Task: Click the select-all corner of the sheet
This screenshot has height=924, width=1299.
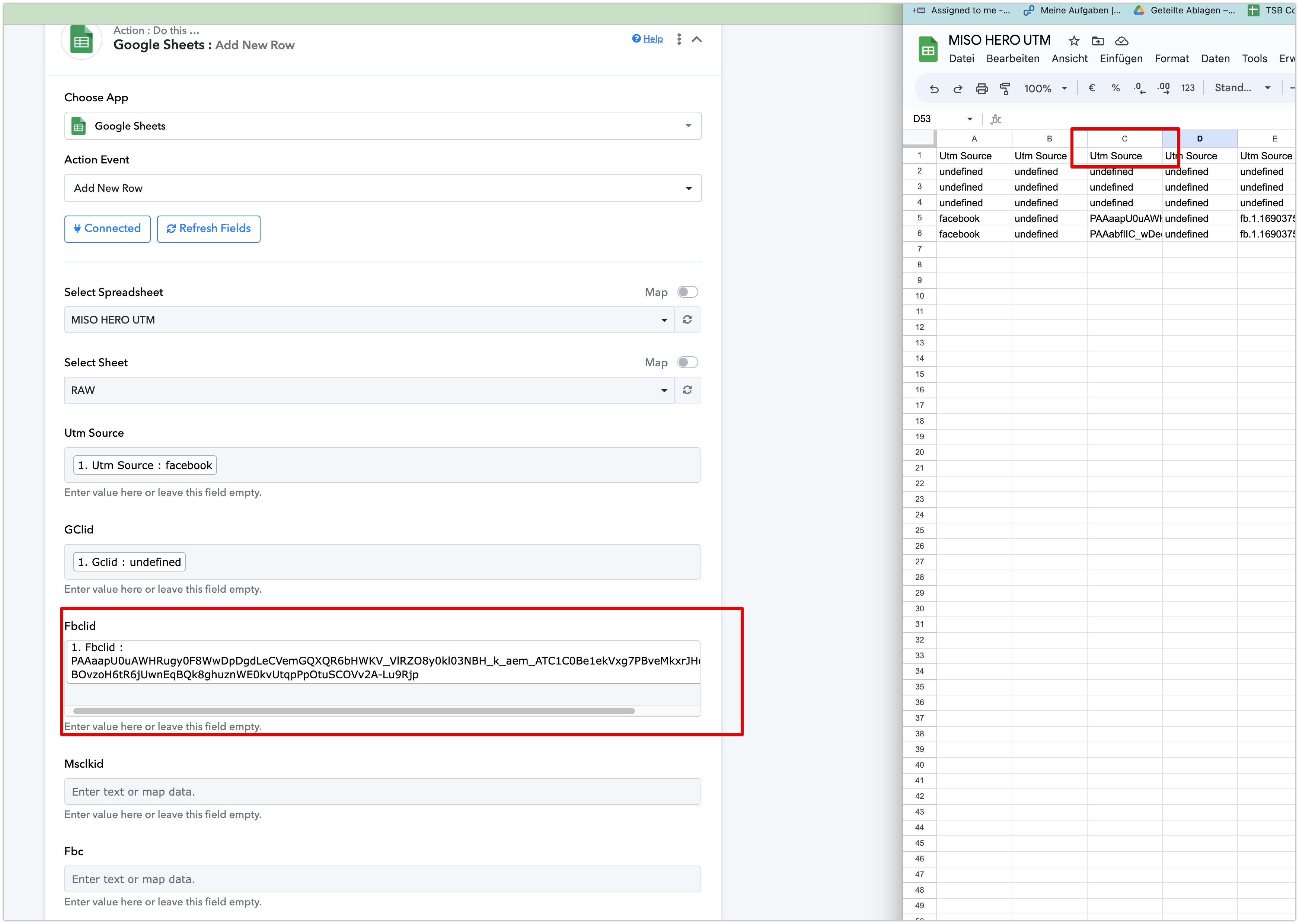Action: (x=919, y=138)
